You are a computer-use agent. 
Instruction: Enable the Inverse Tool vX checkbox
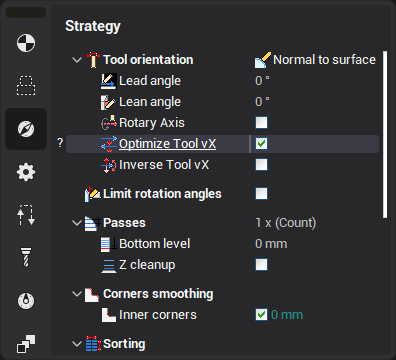click(x=261, y=165)
